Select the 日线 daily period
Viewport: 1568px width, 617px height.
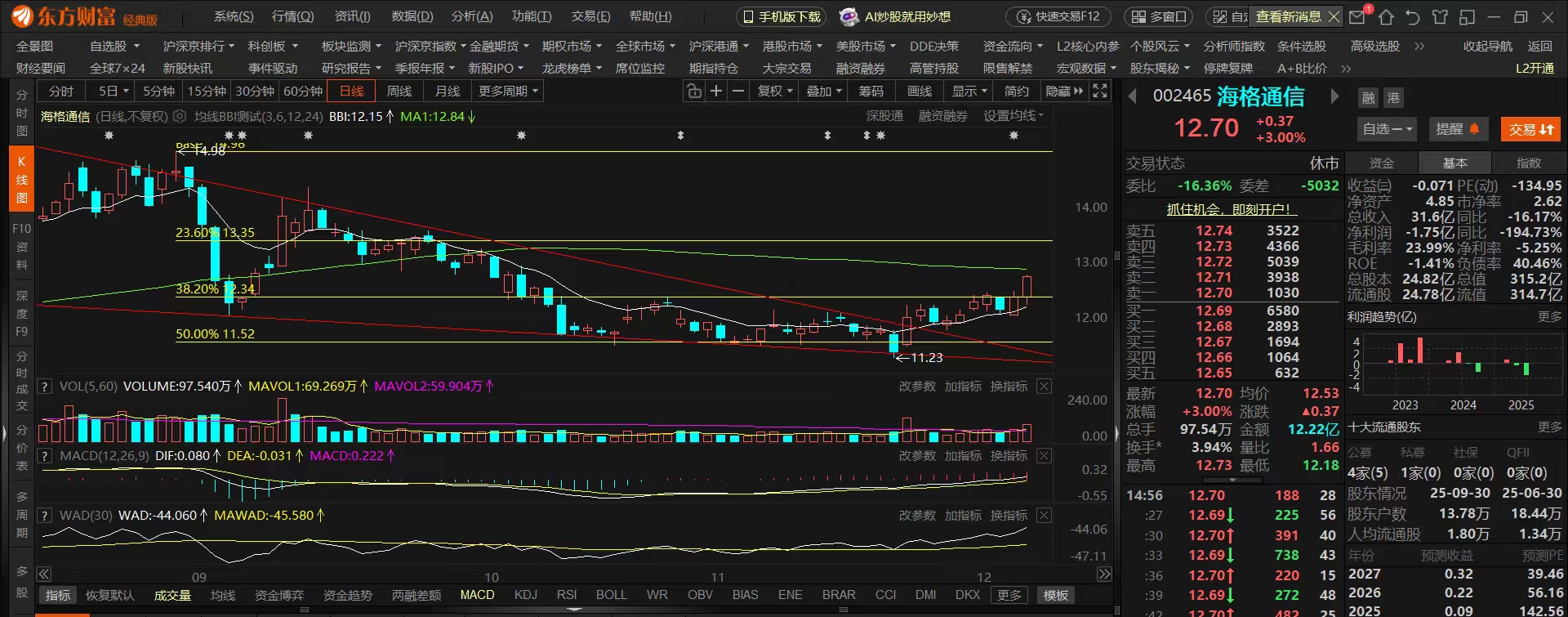(x=351, y=91)
